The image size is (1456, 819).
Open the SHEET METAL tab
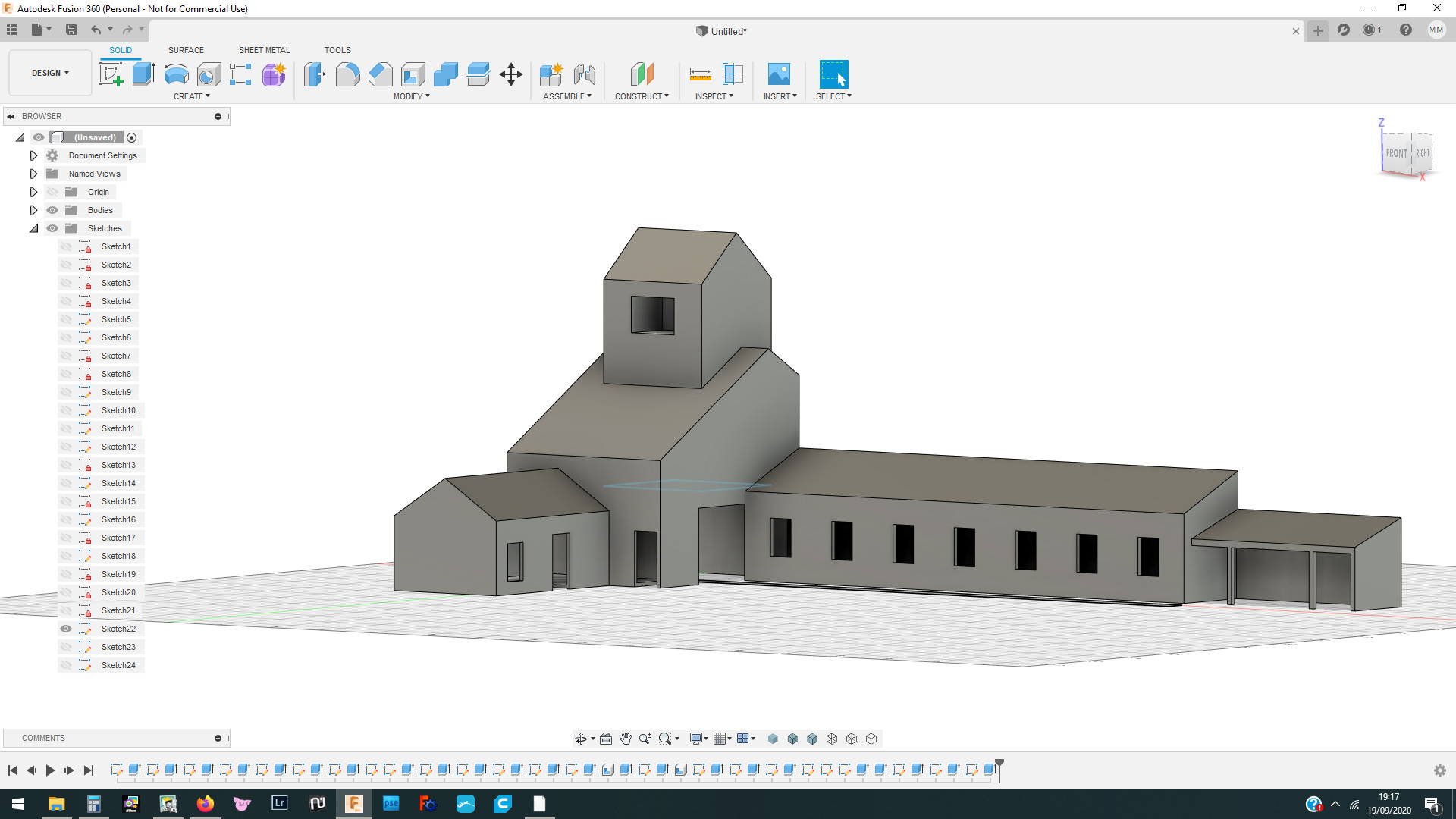[264, 50]
